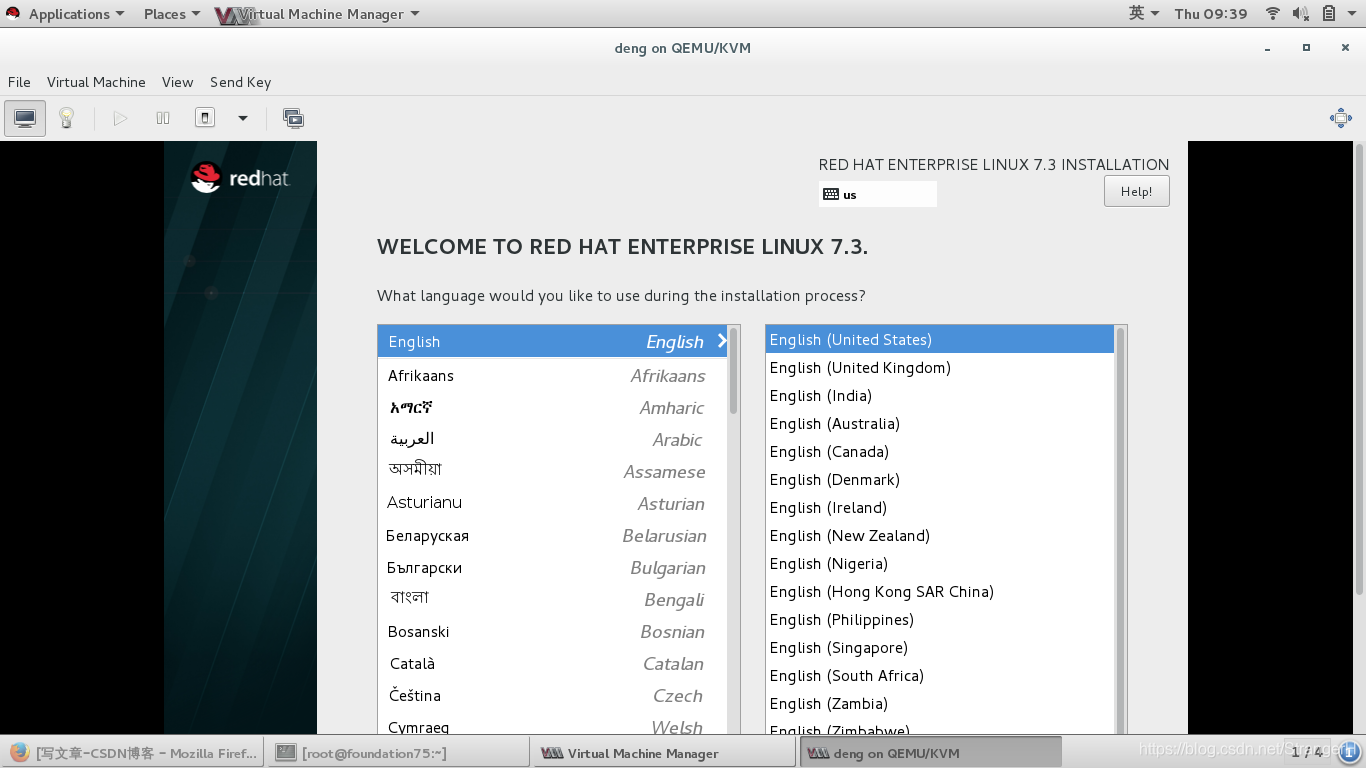Click the Red Hat logo

point(240,178)
